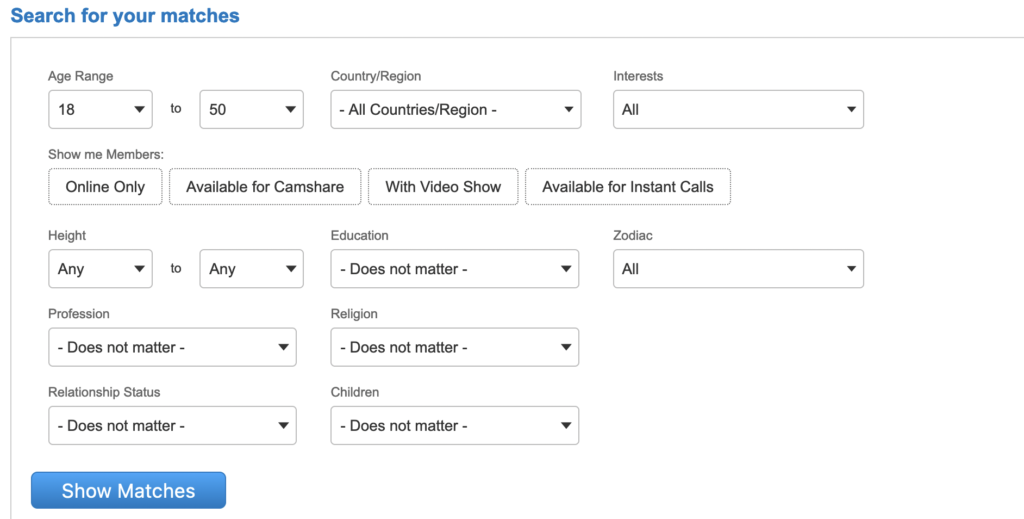This screenshot has height=519, width=1024.
Task: Click the Search for your matches heading
Action: point(125,16)
